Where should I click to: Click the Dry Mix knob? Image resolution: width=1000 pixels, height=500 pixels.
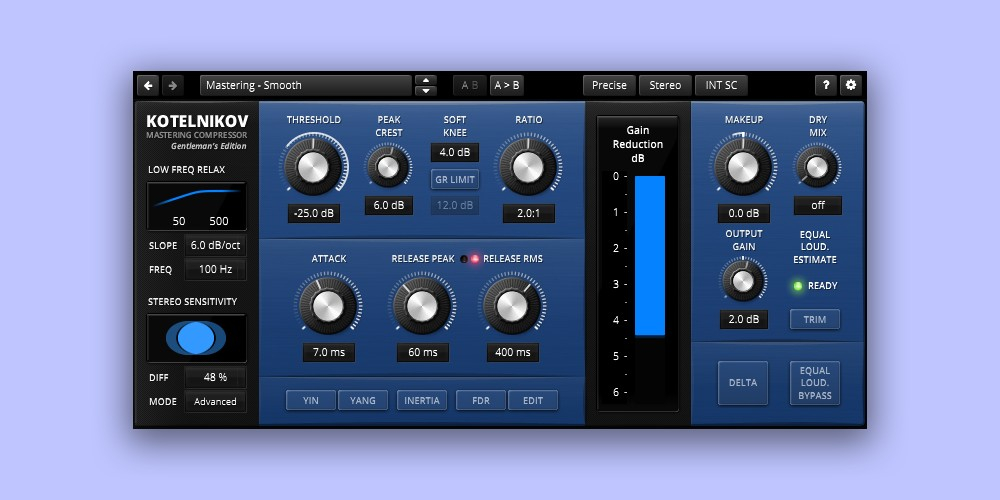pos(817,167)
